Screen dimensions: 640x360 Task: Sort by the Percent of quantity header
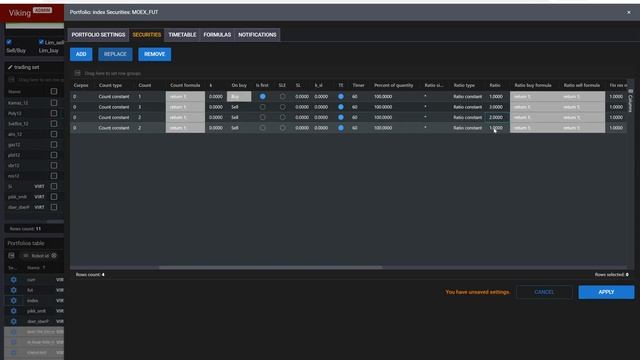393,85
